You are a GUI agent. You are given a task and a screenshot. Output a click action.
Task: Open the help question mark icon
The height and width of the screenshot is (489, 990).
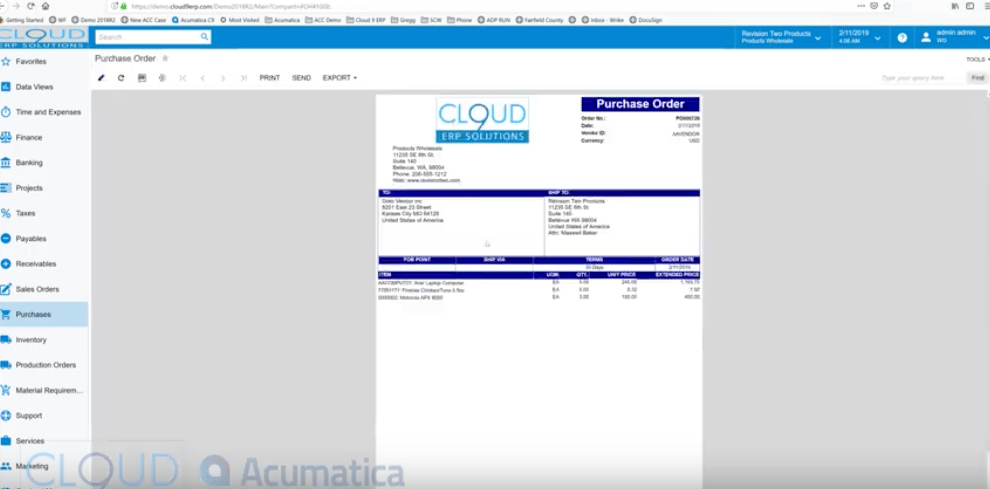tap(902, 37)
